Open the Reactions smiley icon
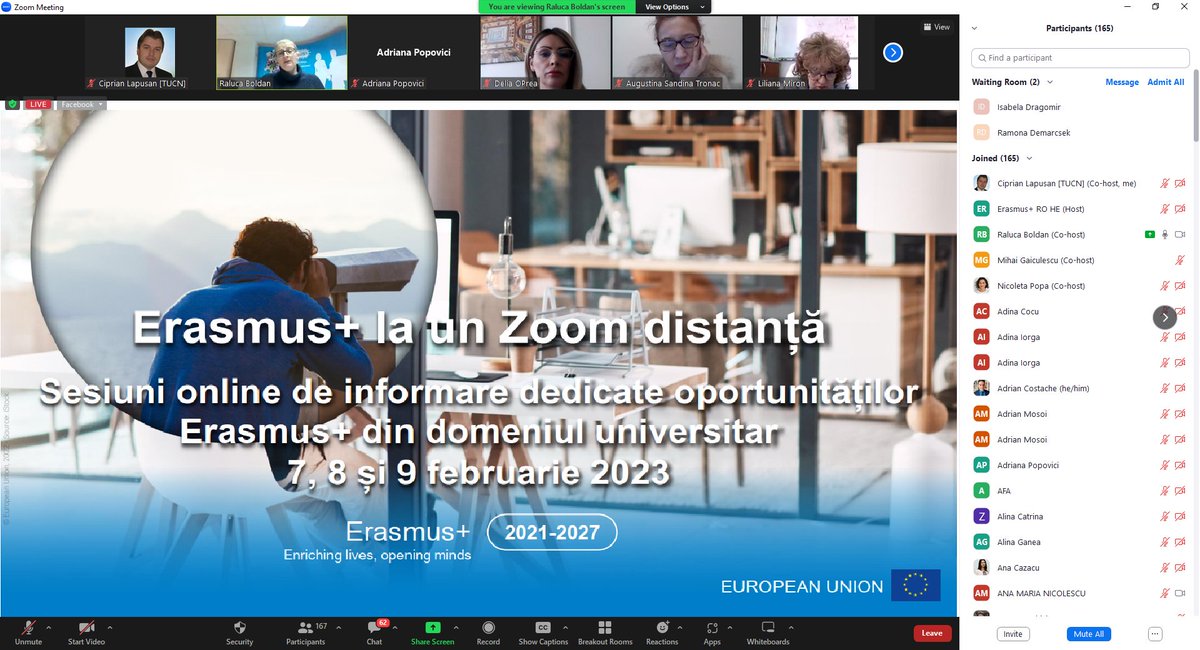Image resolution: width=1200 pixels, height=650 pixels. (661, 627)
